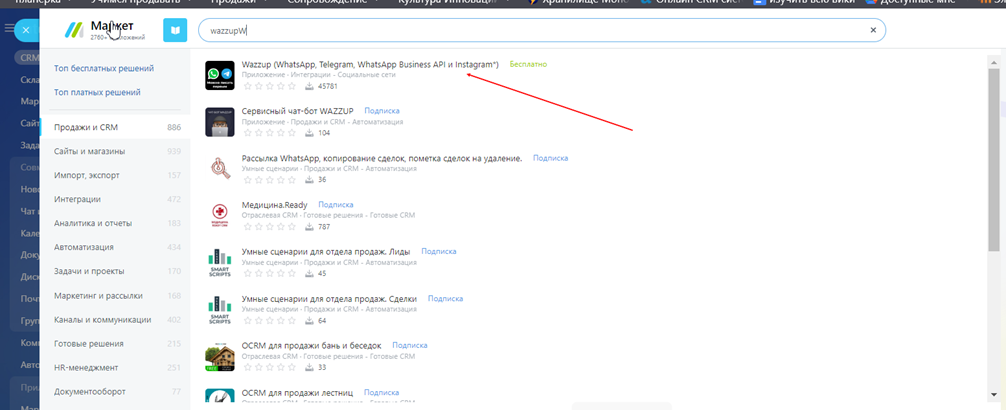Open the OCRM бань и беседок icon
This screenshot has height=410, width=1006.
coord(219,356)
